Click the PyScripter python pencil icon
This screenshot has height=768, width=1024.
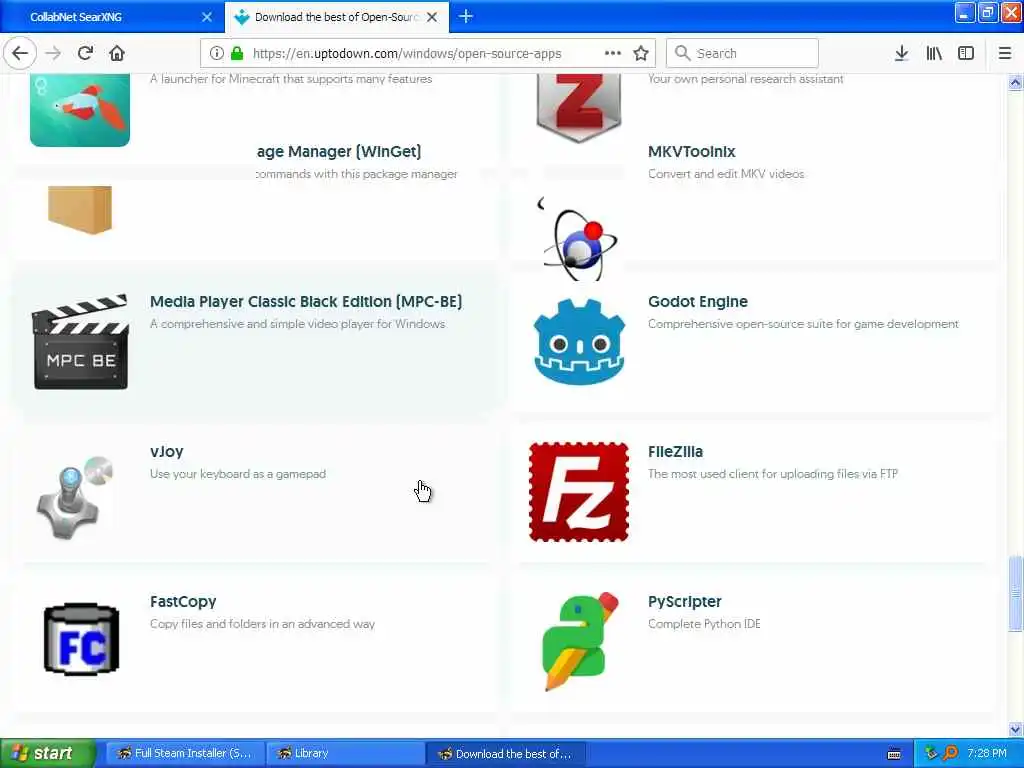pos(579,641)
